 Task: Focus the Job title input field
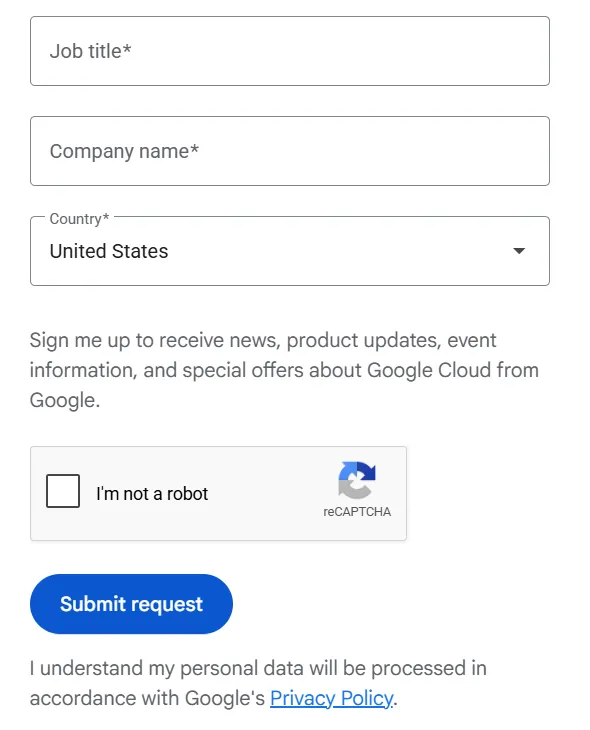290,51
